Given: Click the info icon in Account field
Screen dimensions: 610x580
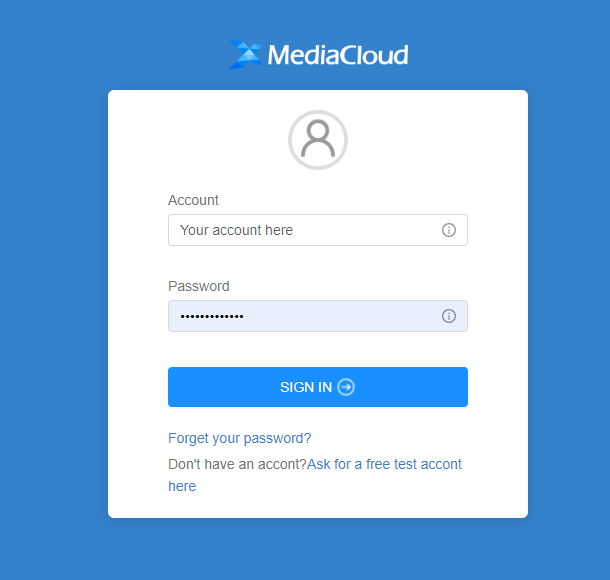Looking at the screenshot, I should click(449, 230).
